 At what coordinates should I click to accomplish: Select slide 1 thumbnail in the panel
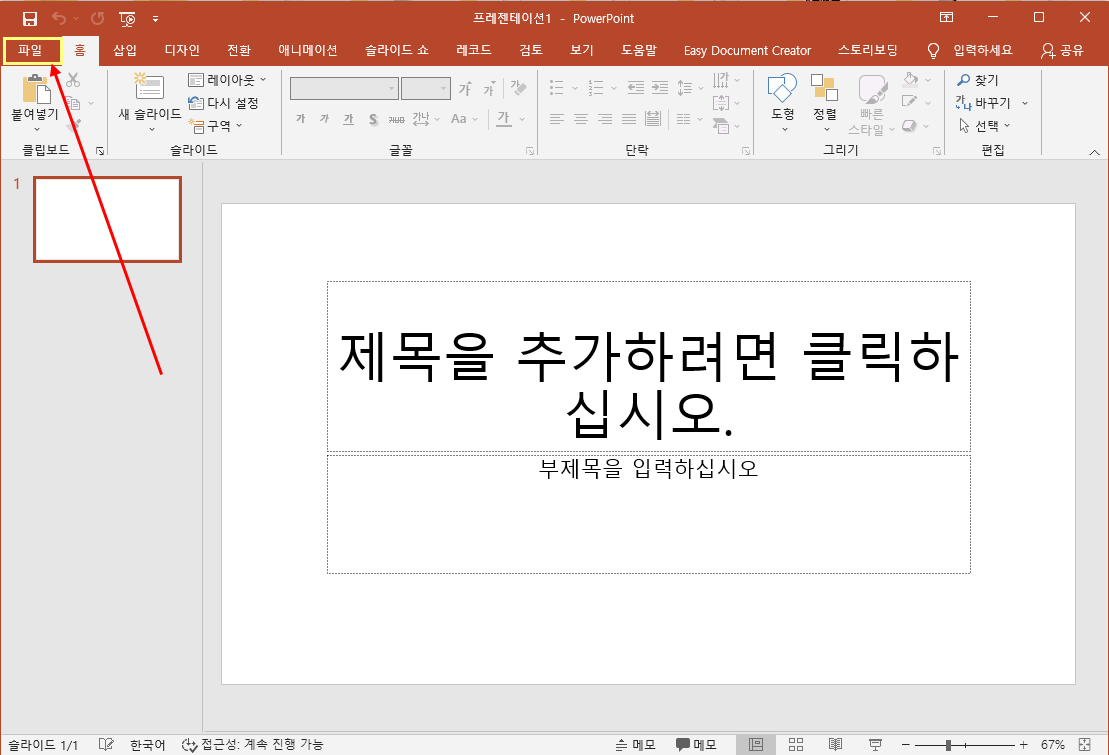(x=107, y=219)
